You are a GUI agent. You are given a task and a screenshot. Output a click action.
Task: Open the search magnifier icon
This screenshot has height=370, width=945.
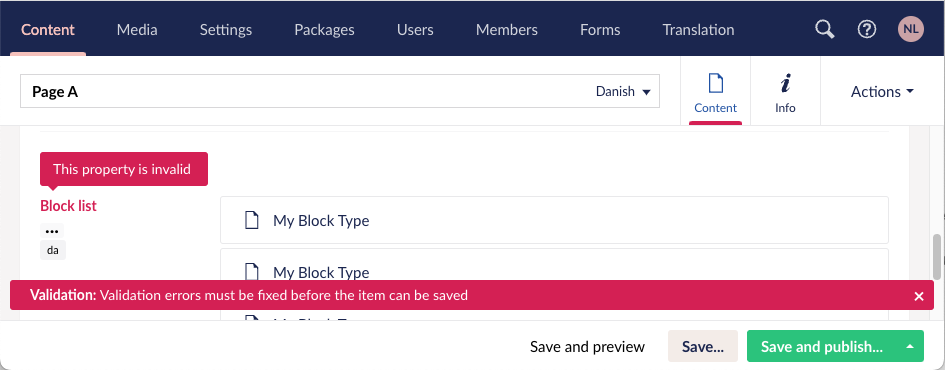tap(824, 29)
